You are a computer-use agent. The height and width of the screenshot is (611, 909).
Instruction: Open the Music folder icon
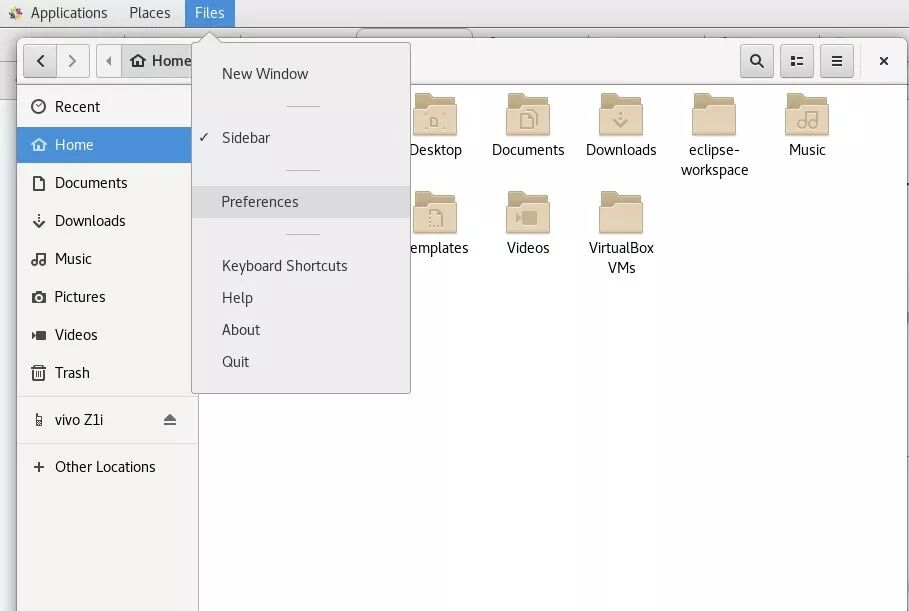point(807,116)
